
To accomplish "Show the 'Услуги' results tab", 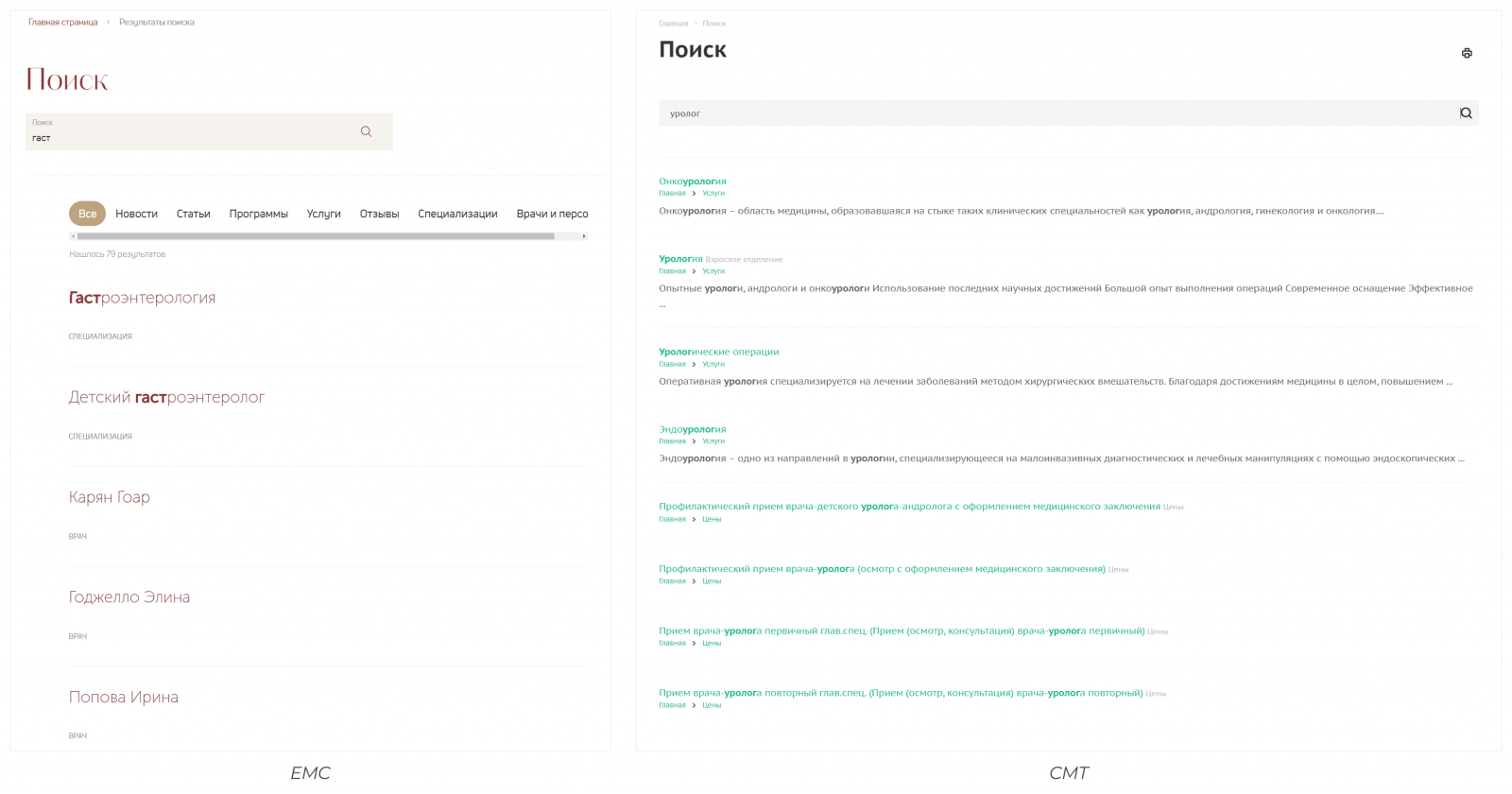I will click(x=323, y=214).
